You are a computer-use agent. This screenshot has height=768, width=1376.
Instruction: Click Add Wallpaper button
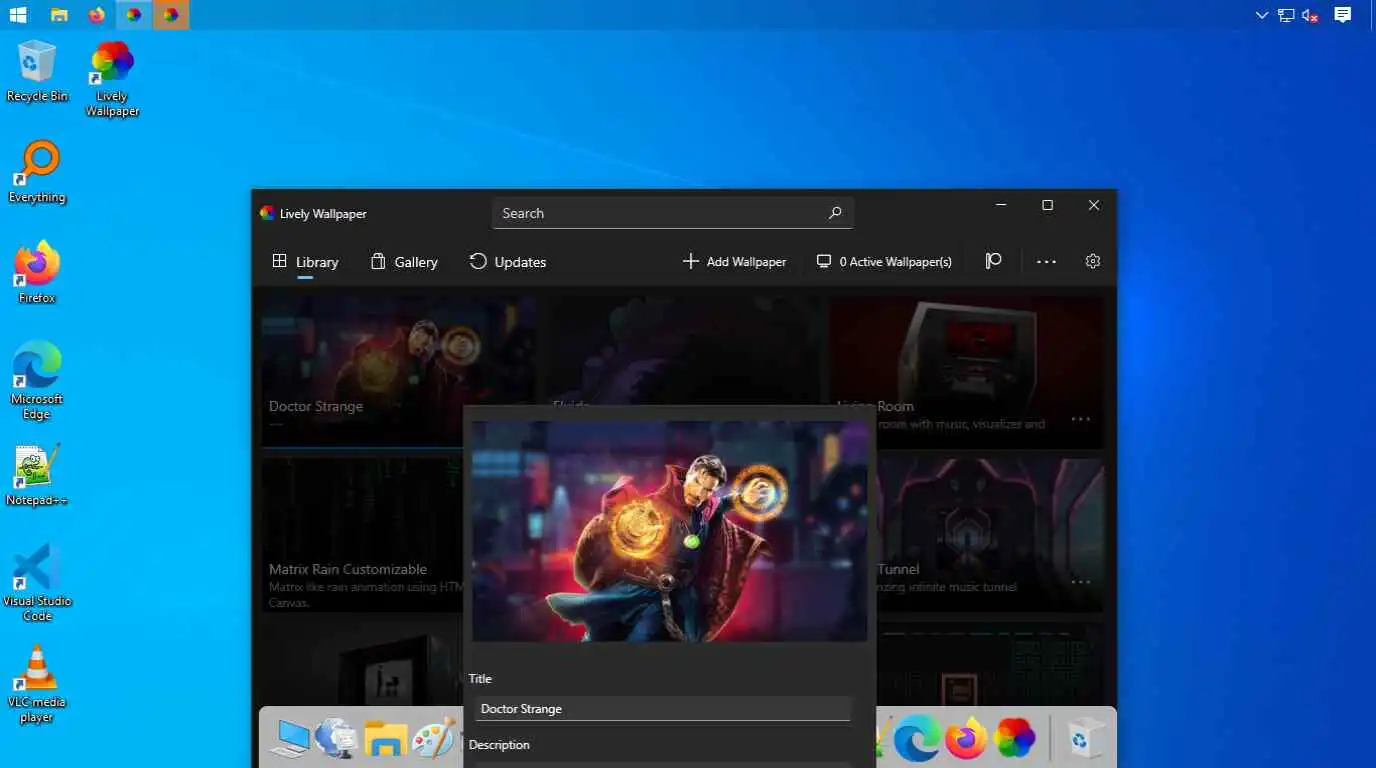coord(734,262)
